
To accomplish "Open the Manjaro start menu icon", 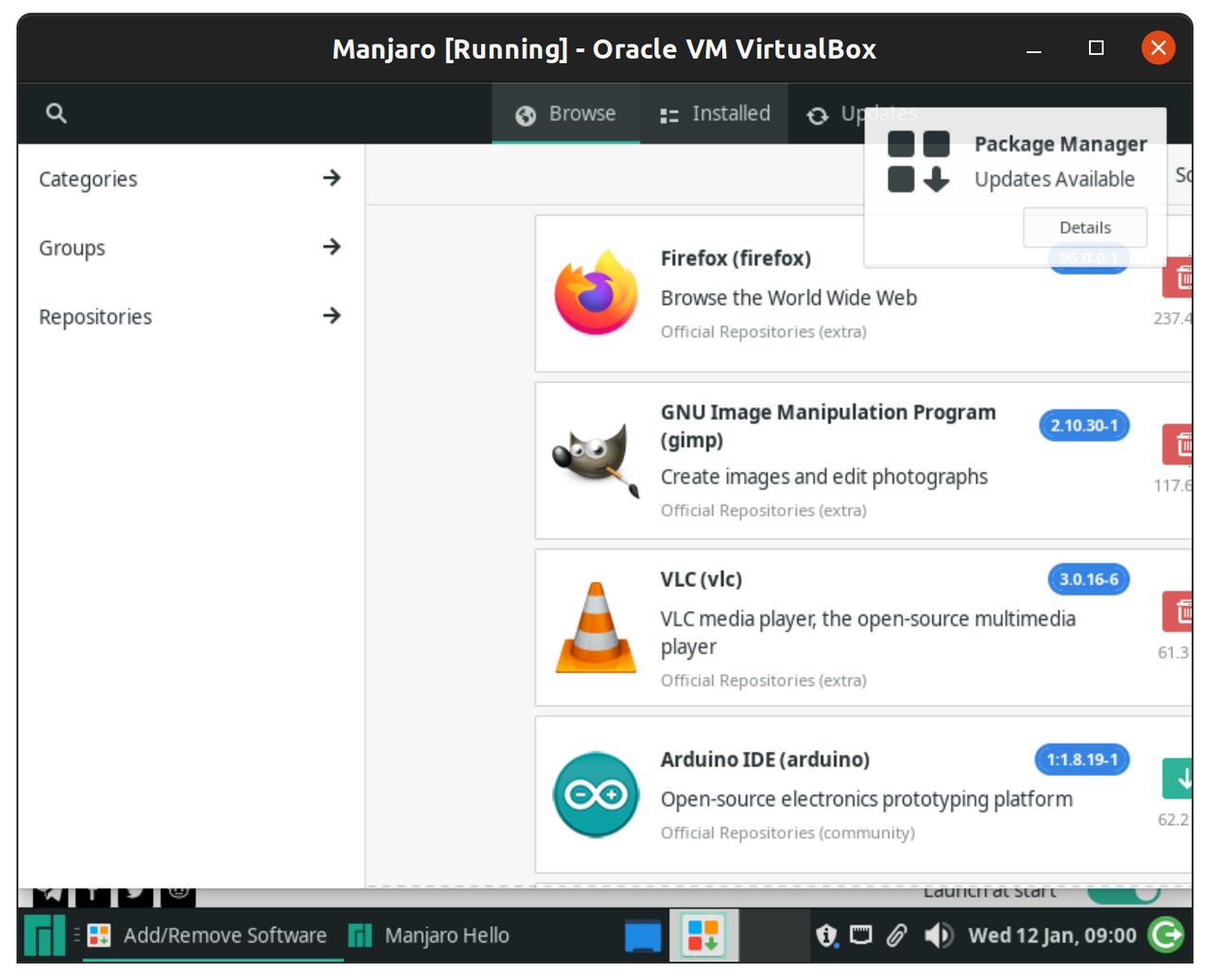I will coord(44,936).
